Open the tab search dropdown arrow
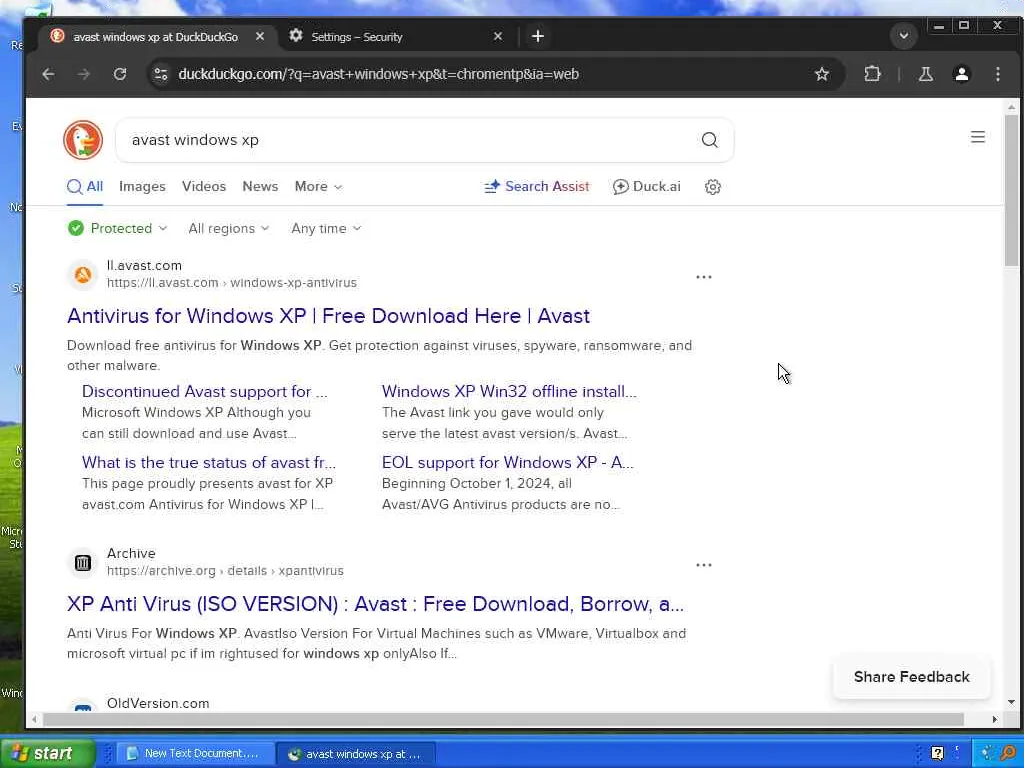The image size is (1024, 768). coord(904,36)
